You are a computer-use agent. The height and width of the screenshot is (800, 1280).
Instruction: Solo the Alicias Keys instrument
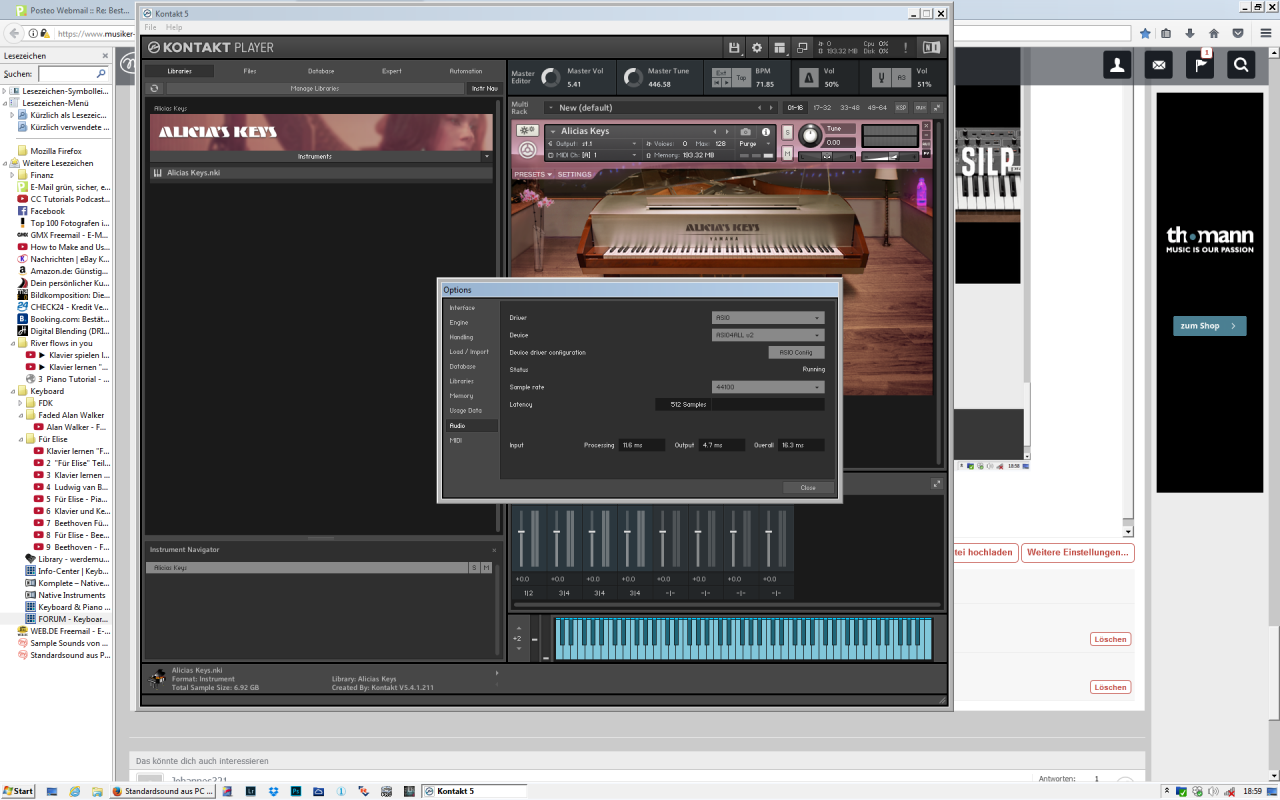coord(787,132)
